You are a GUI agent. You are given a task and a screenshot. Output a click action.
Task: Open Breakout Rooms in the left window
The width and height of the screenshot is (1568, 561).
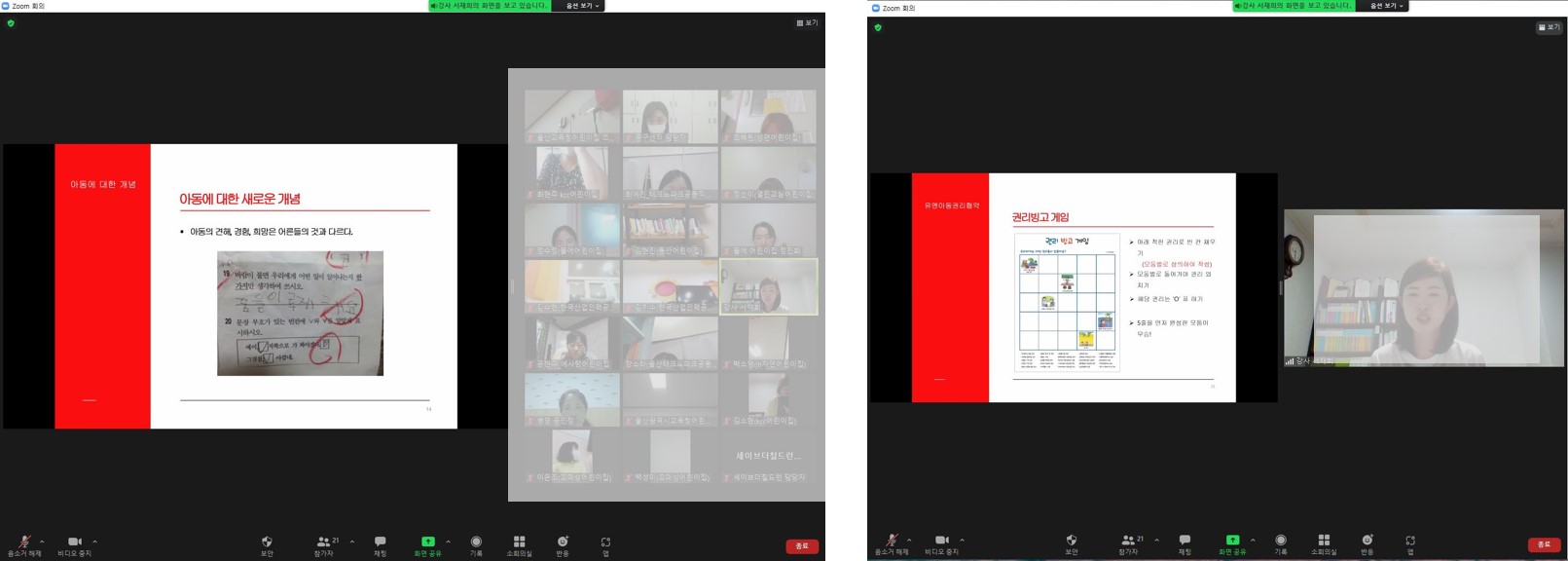[x=519, y=542]
